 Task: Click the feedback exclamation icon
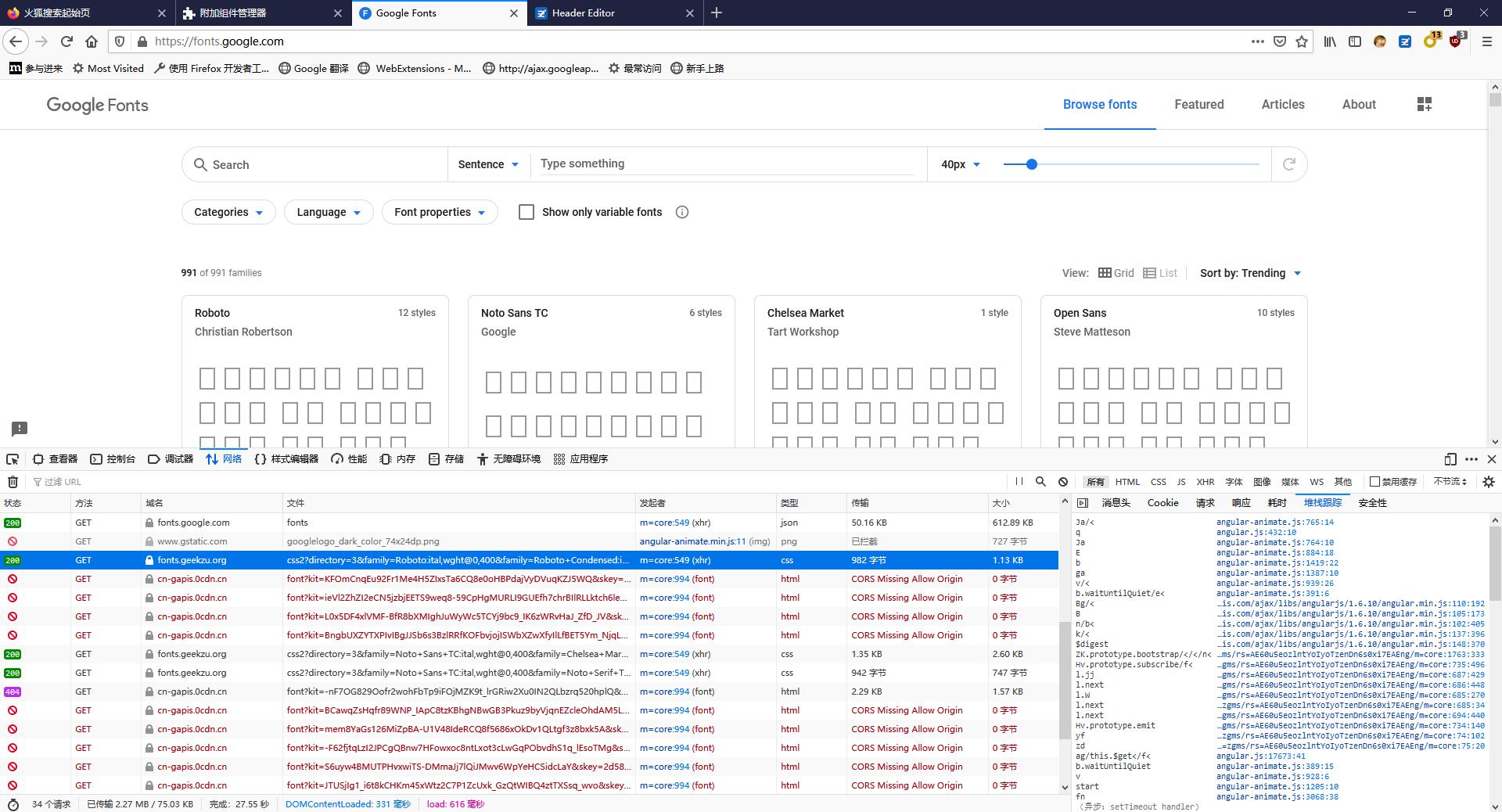[x=20, y=429]
